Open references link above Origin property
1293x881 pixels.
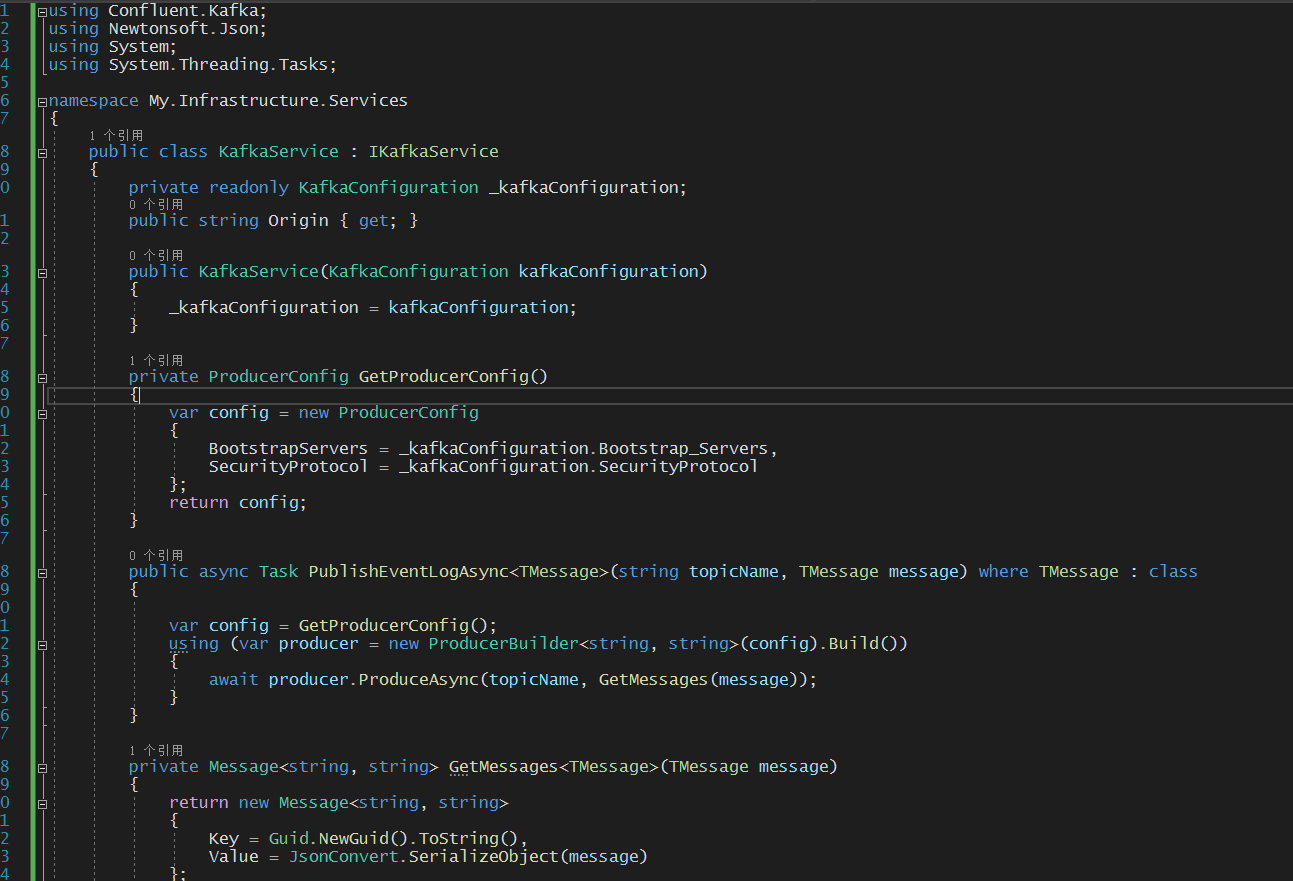[156, 204]
